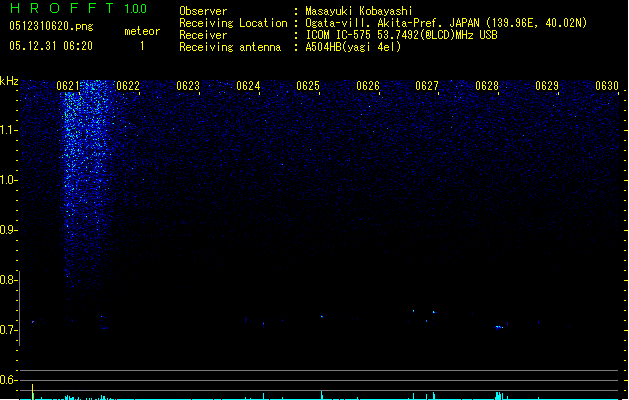Click the 0624 time marker

(x=248, y=86)
